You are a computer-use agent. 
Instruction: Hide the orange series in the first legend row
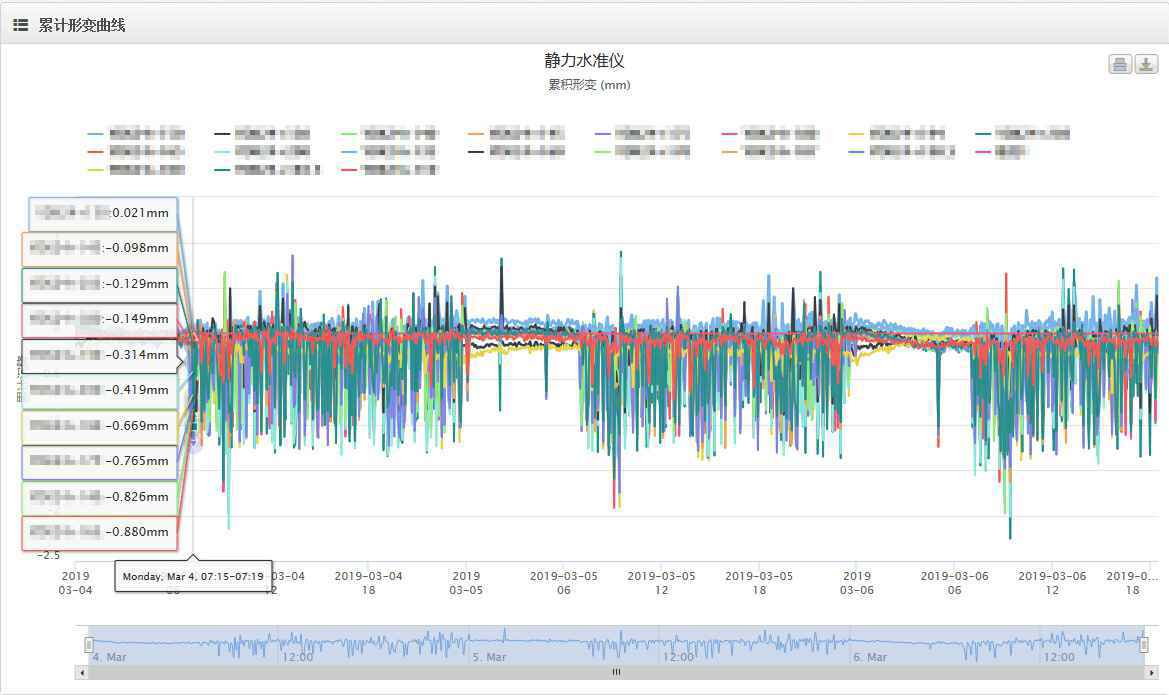515,133
